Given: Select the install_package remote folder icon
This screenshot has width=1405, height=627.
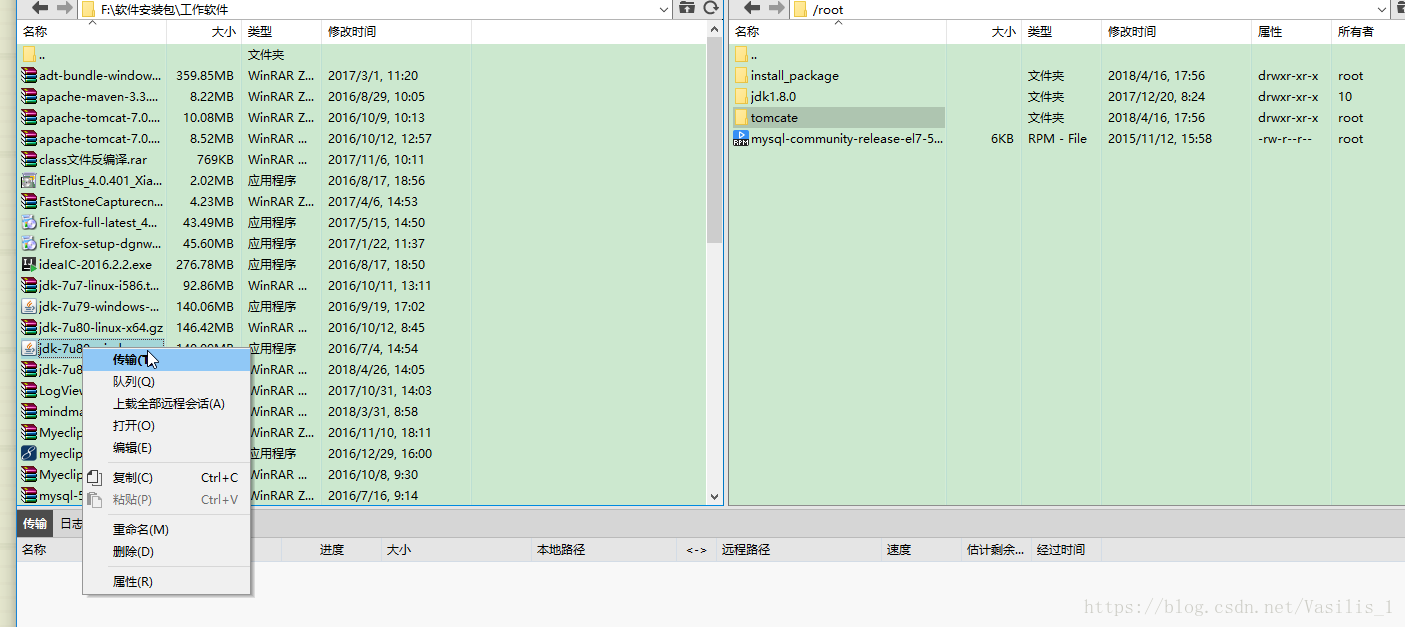Looking at the screenshot, I should tap(741, 76).
